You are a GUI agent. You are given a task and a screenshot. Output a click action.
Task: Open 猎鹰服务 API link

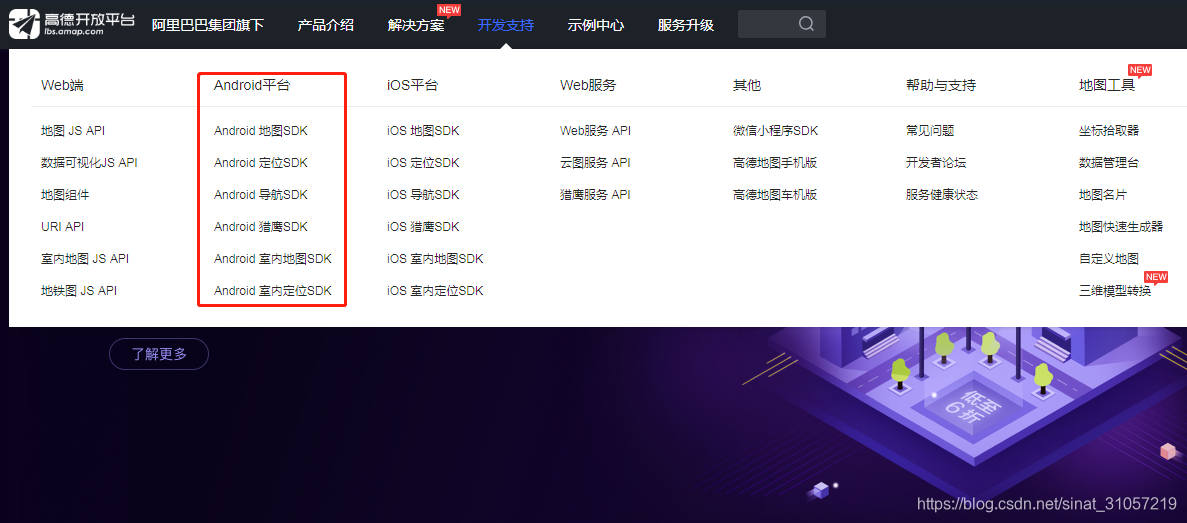pyautogui.click(x=595, y=195)
